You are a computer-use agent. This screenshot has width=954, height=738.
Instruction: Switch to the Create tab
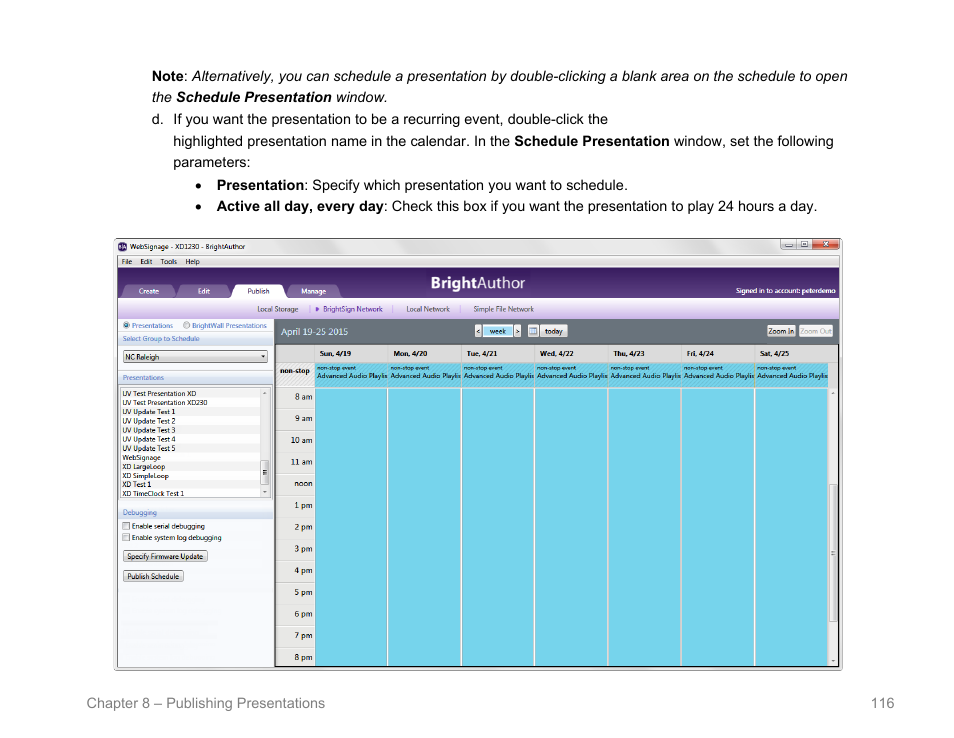pyautogui.click(x=148, y=291)
